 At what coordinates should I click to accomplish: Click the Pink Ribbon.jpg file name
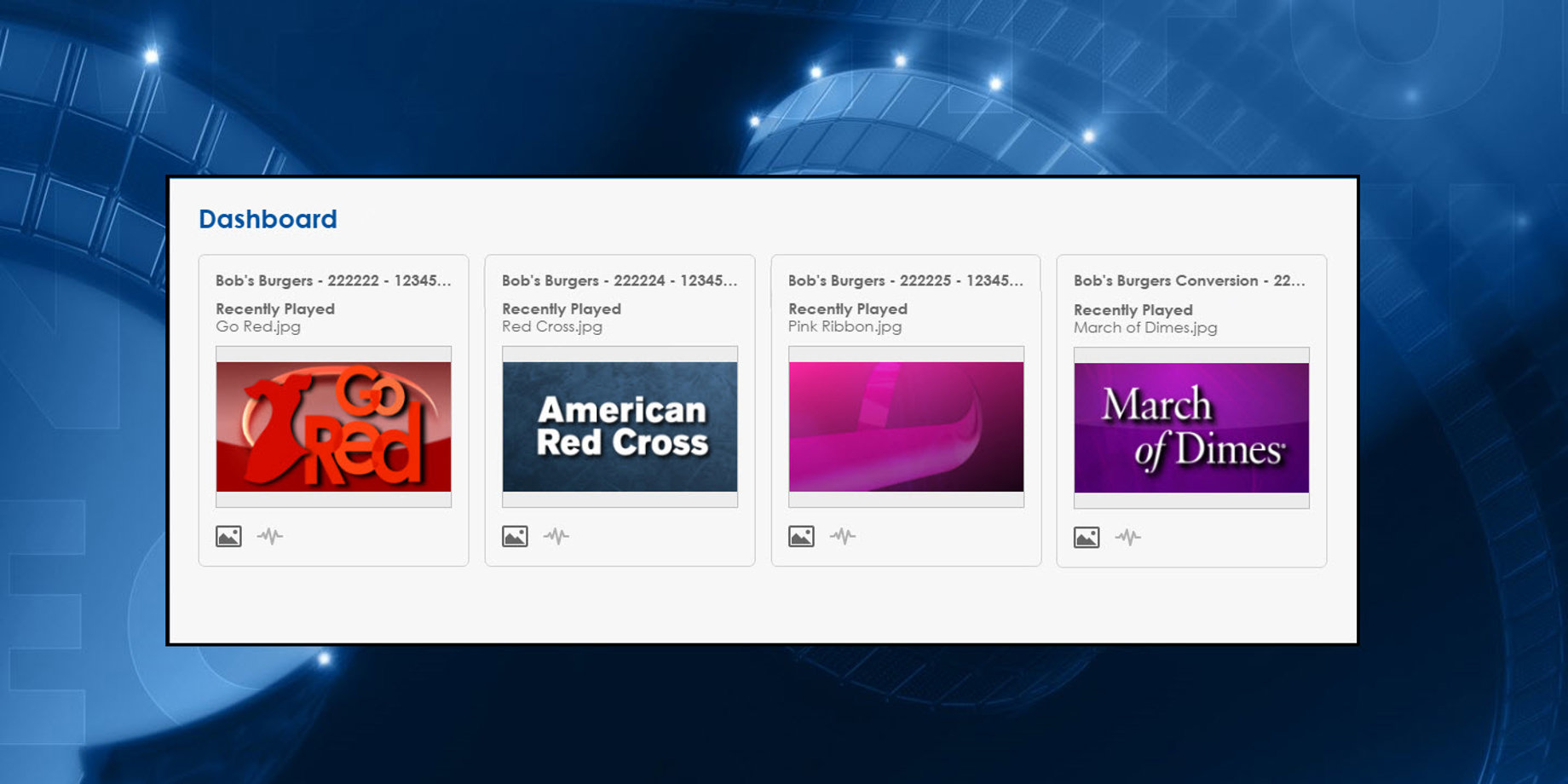[845, 326]
